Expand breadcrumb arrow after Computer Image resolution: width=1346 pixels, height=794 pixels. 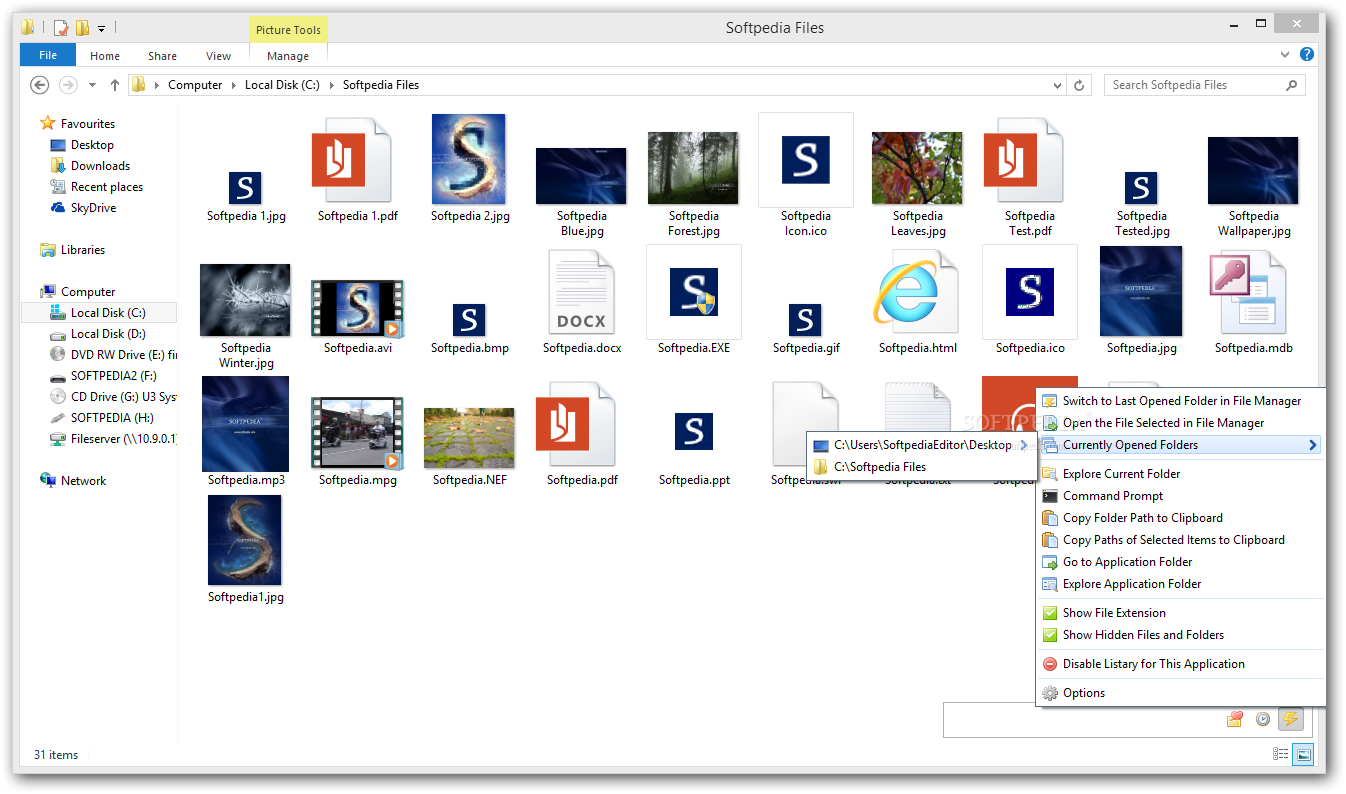[x=234, y=85]
